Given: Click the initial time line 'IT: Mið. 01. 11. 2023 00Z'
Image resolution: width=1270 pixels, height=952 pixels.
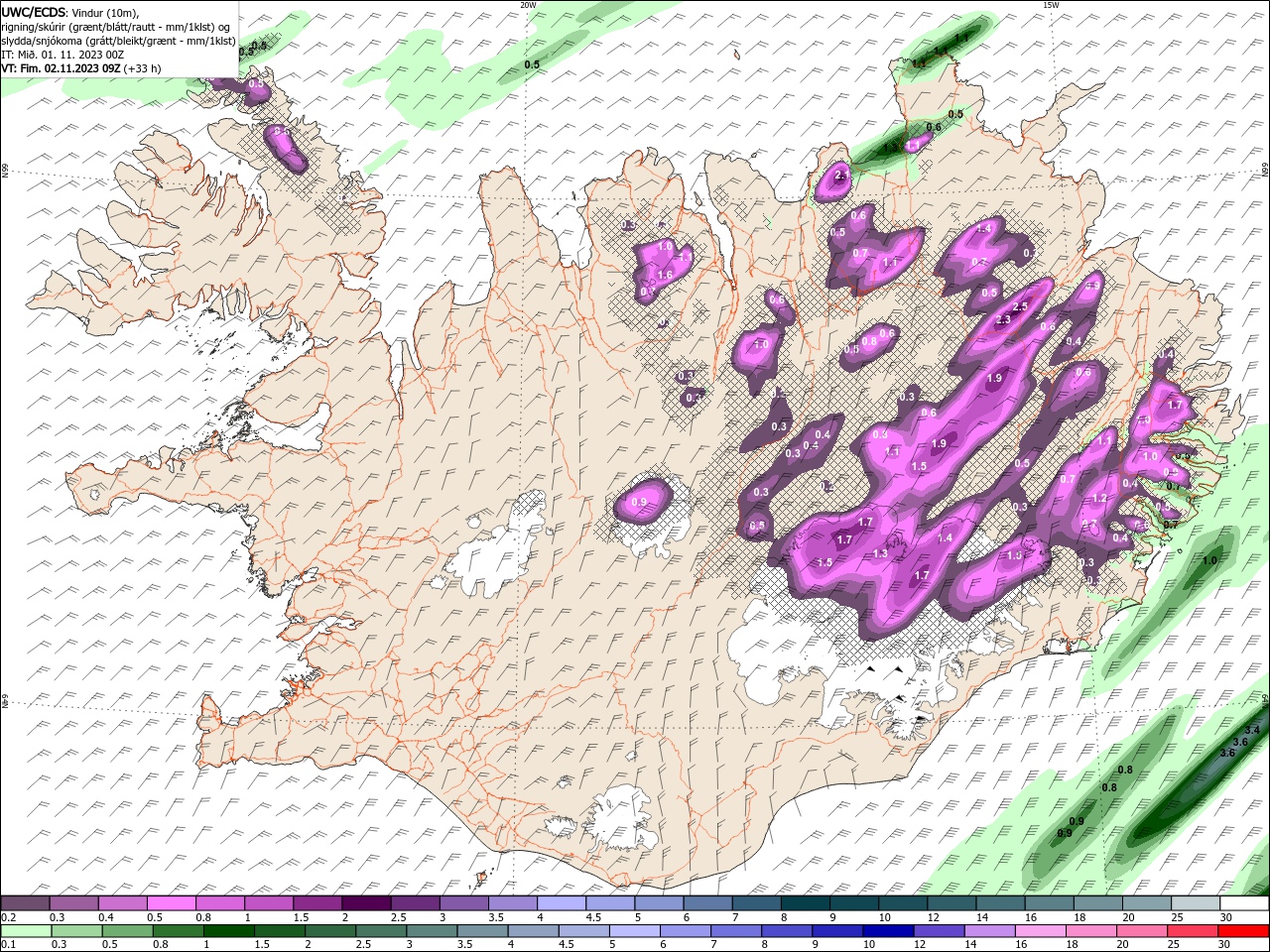Looking at the screenshot, I should coord(63,55).
